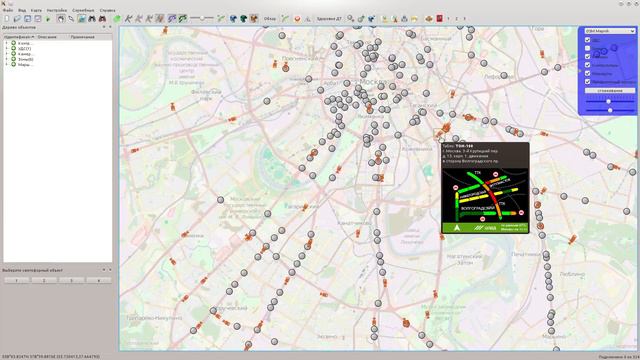Screen dimensions: 640x360
Task: Toggle fourth checkbox in blue layers panel
Action: [x=587, y=65]
